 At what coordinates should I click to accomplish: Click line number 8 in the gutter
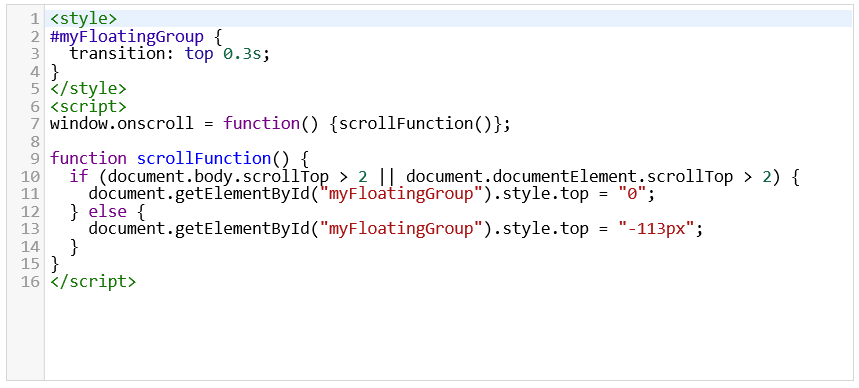35,142
